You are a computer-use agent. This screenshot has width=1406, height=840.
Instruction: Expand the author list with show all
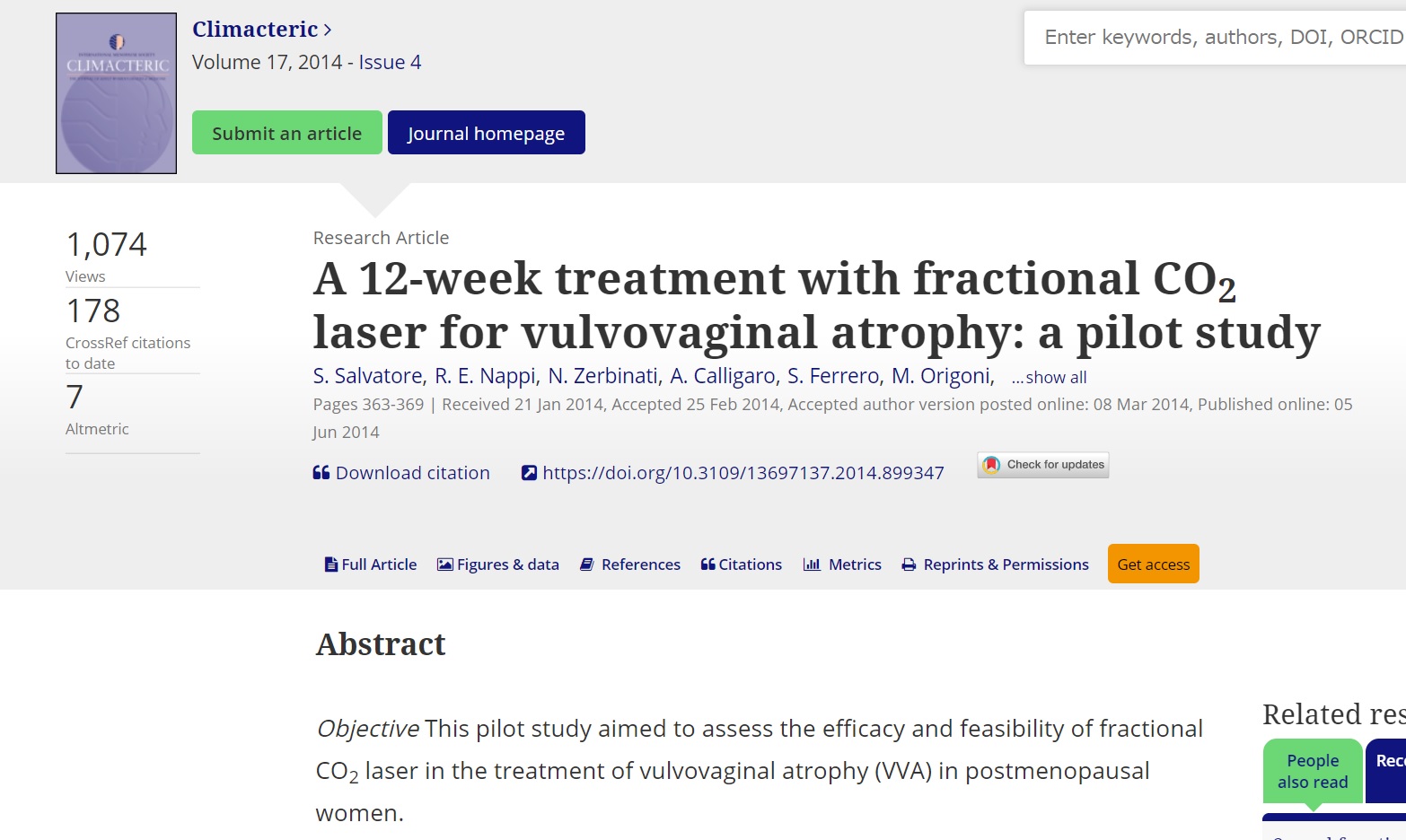click(1049, 378)
